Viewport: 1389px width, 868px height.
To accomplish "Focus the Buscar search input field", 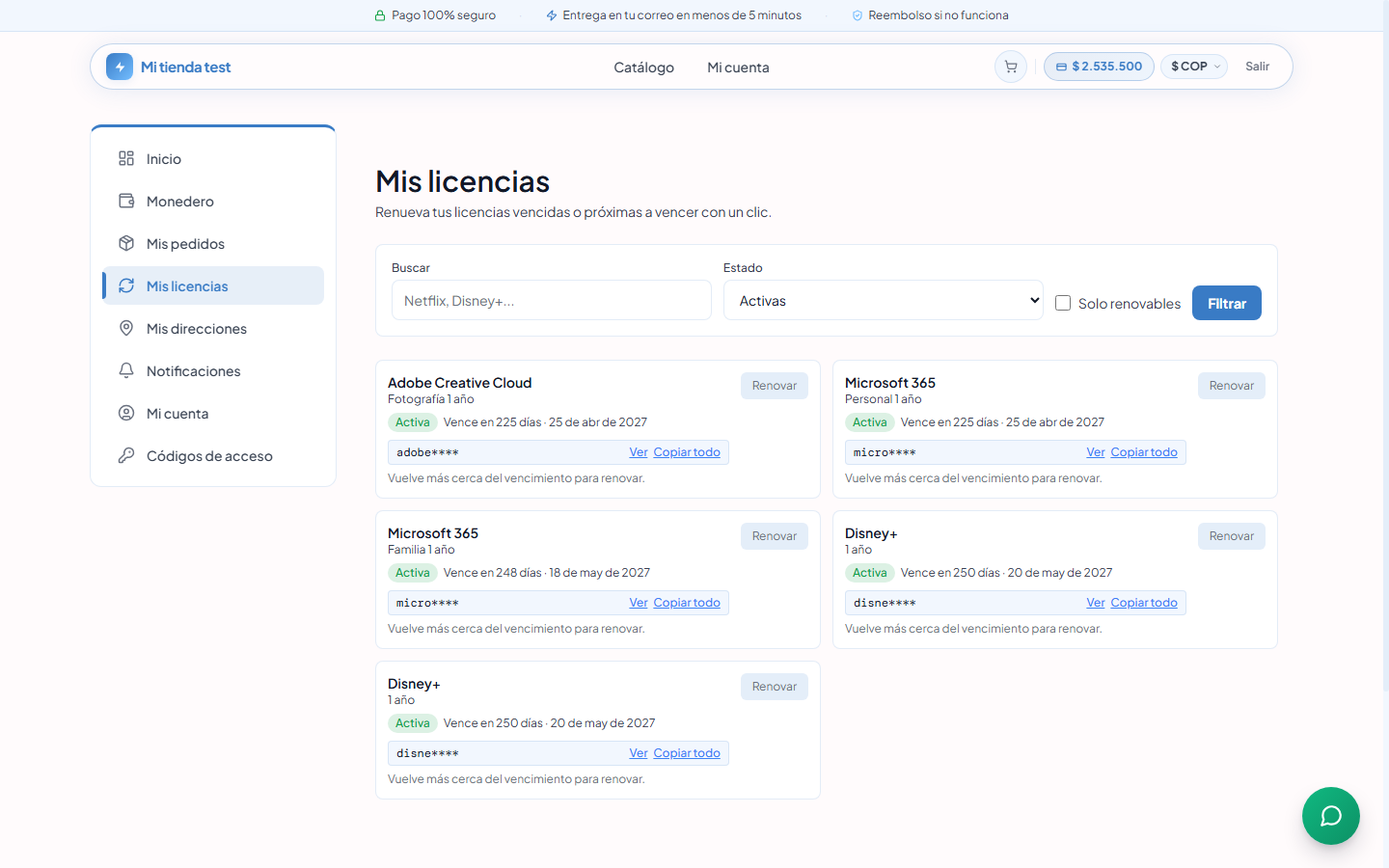I will [x=552, y=300].
